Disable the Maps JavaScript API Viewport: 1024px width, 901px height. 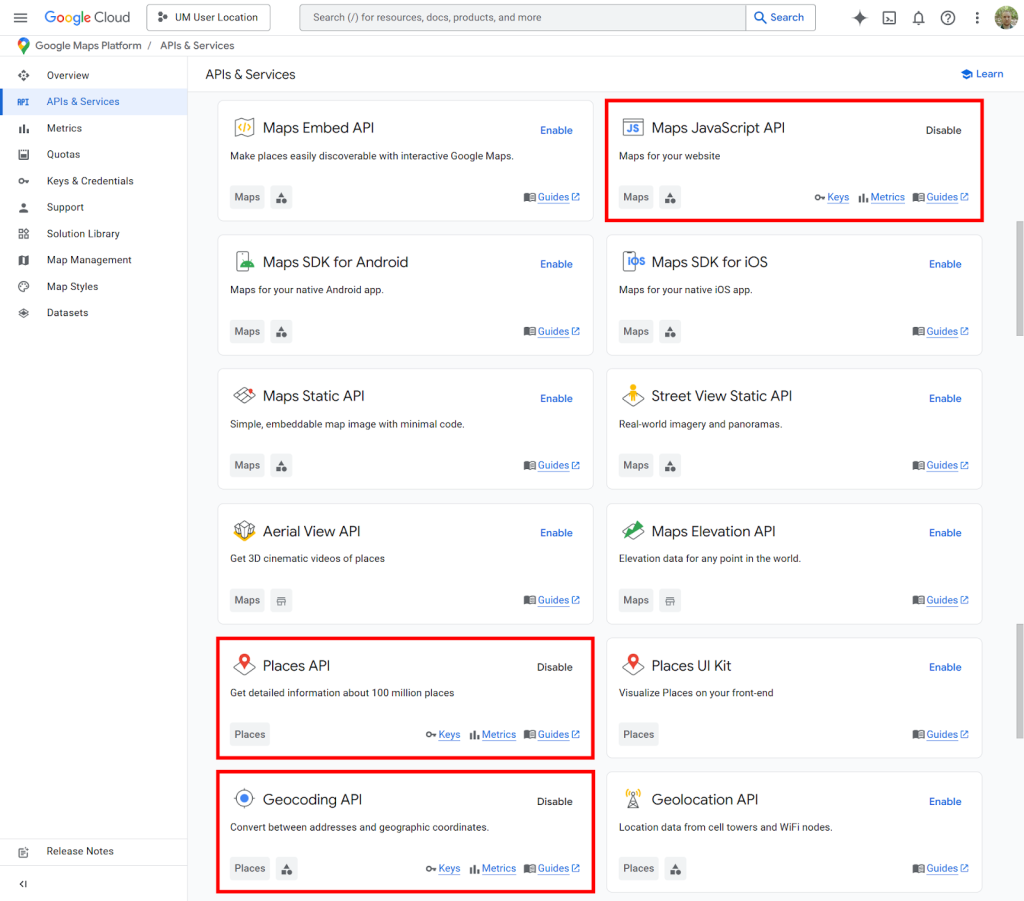943,130
